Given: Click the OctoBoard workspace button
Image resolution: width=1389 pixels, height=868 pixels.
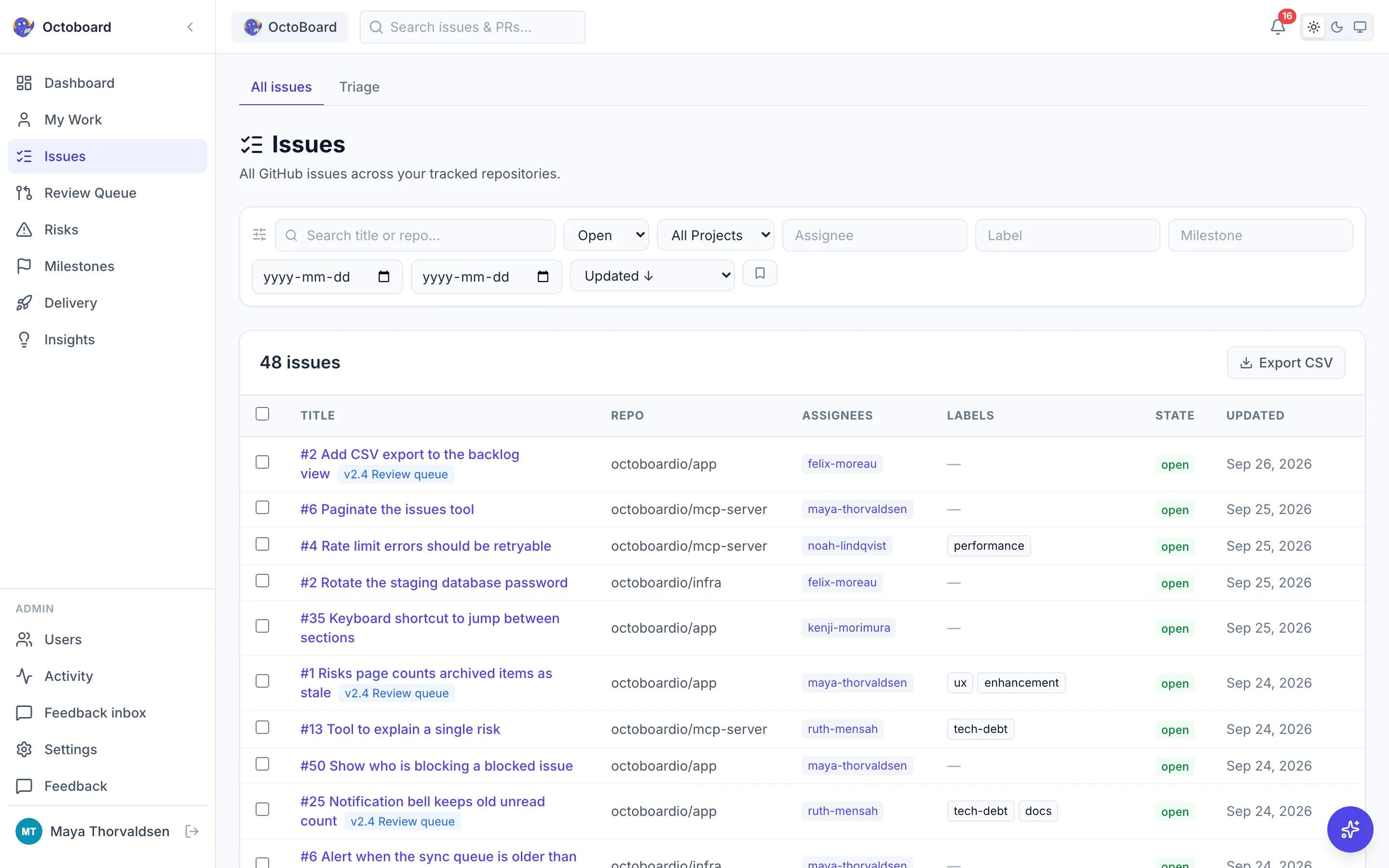Looking at the screenshot, I should click(x=290, y=27).
